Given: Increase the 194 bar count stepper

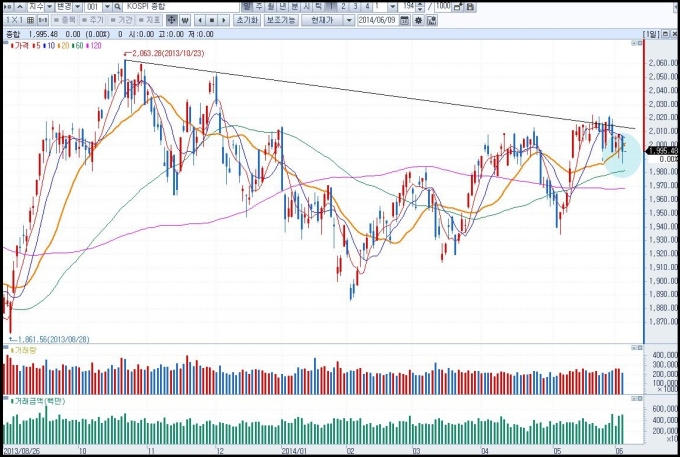Looking at the screenshot, I should [420, 4].
